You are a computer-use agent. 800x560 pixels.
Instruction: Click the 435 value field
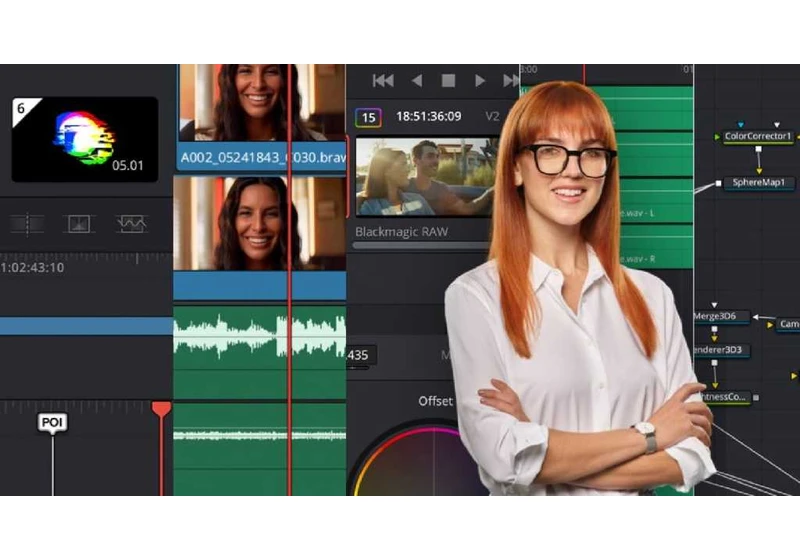(361, 355)
